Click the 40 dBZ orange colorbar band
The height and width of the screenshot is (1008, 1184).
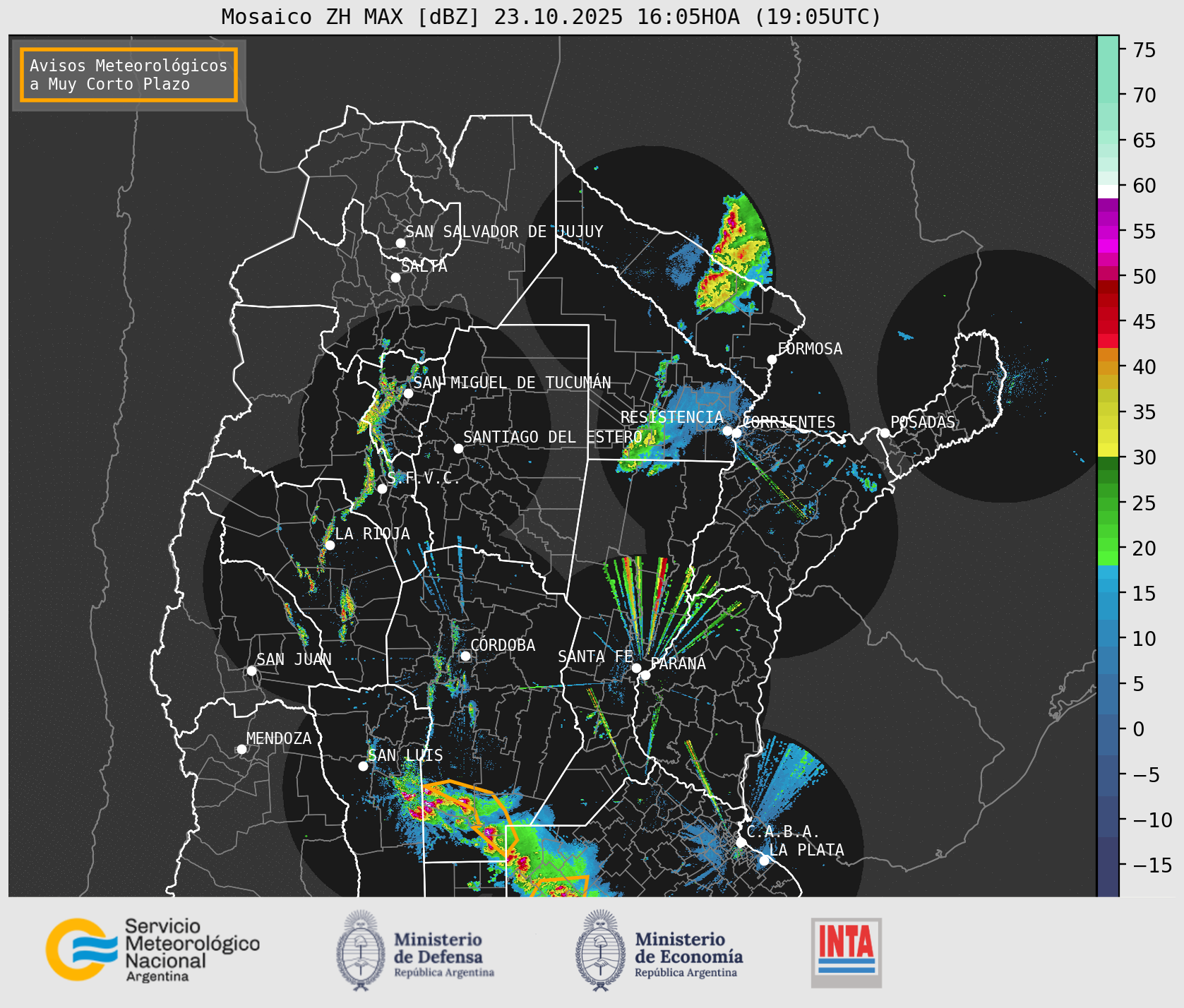tap(1108, 367)
